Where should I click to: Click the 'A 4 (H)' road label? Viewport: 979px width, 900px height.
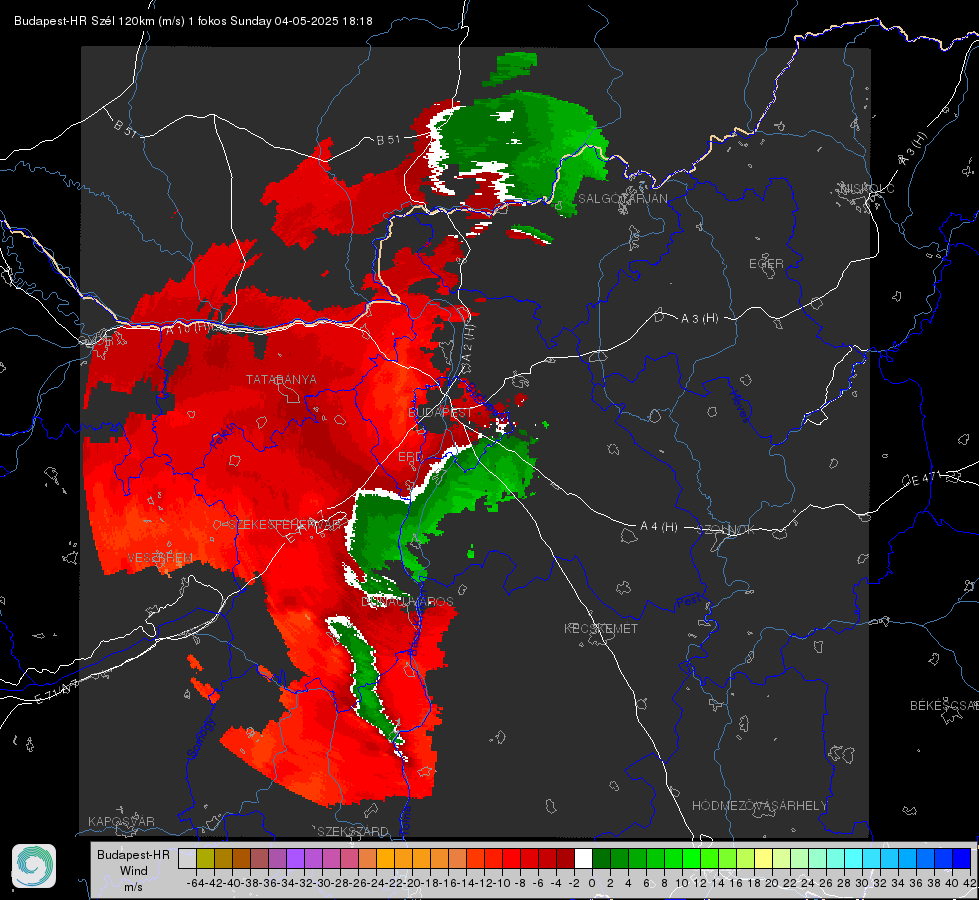click(x=659, y=527)
